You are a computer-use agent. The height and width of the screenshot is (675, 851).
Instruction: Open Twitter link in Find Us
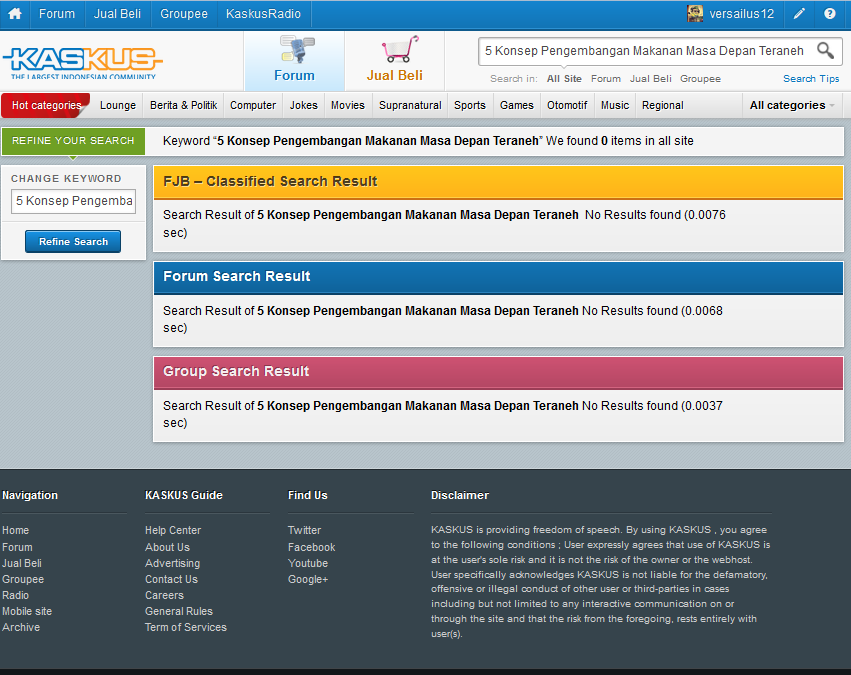(304, 530)
